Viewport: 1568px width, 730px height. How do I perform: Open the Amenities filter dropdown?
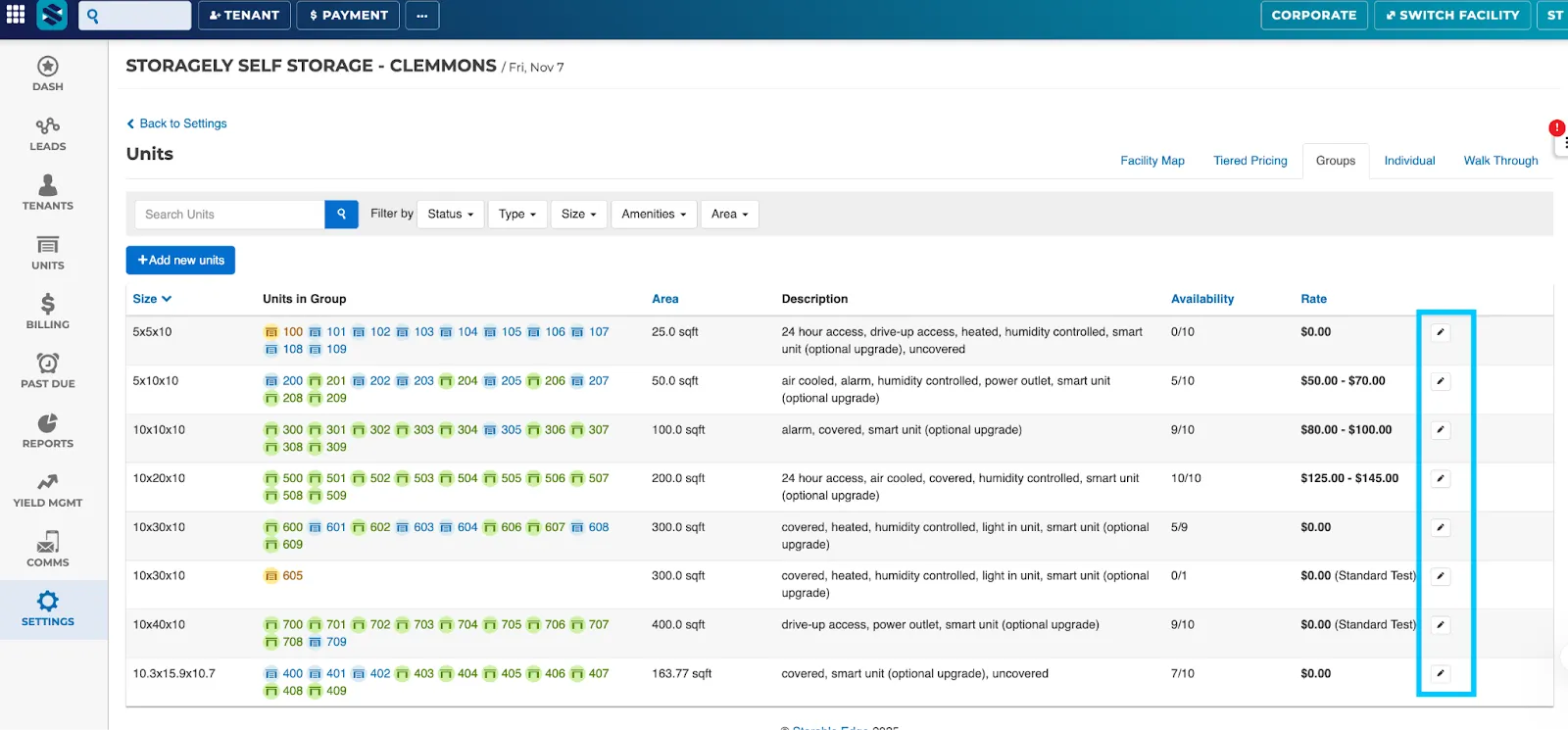(x=654, y=214)
